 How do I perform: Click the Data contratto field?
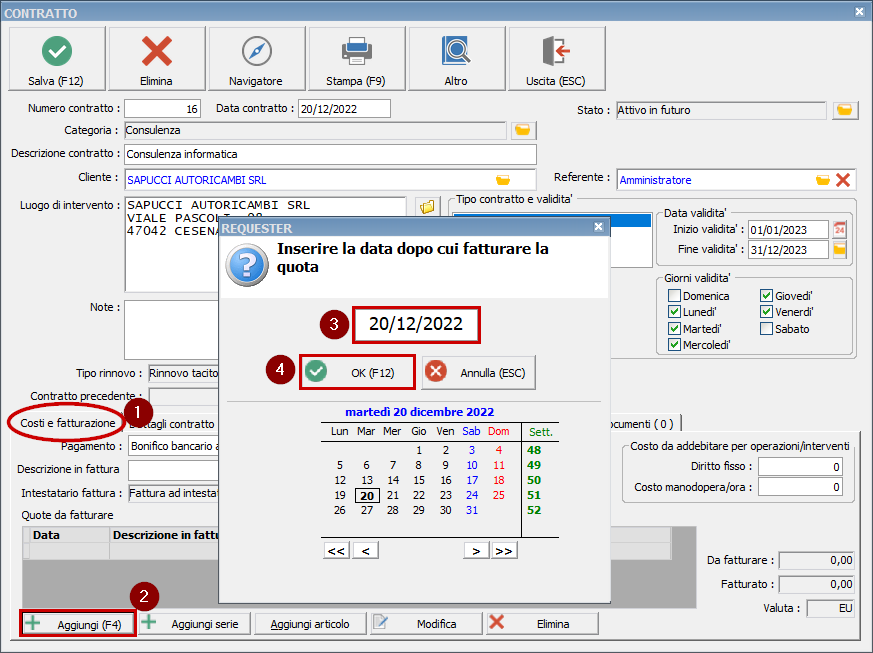coord(344,109)
